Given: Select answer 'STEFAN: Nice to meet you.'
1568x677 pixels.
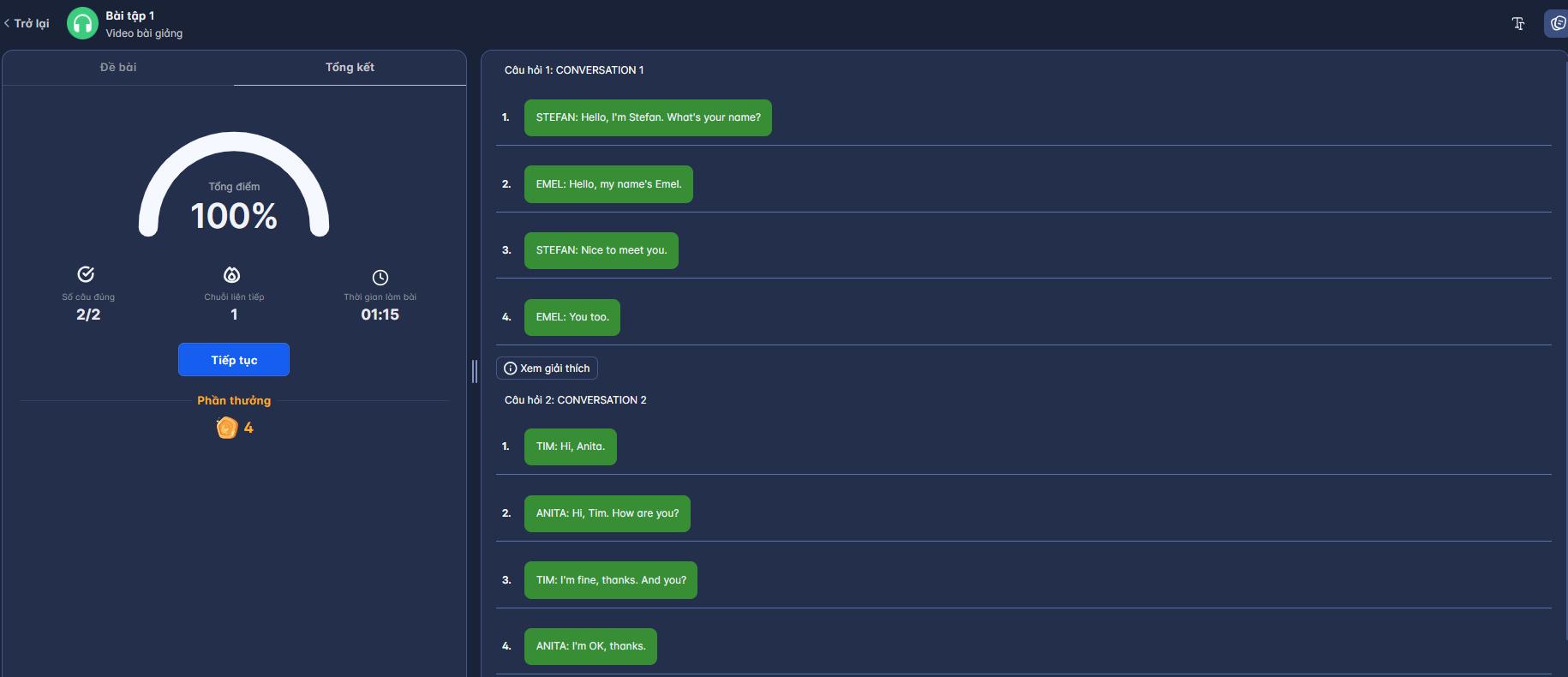Looking at the screenshot, I should tap(601, 250).
